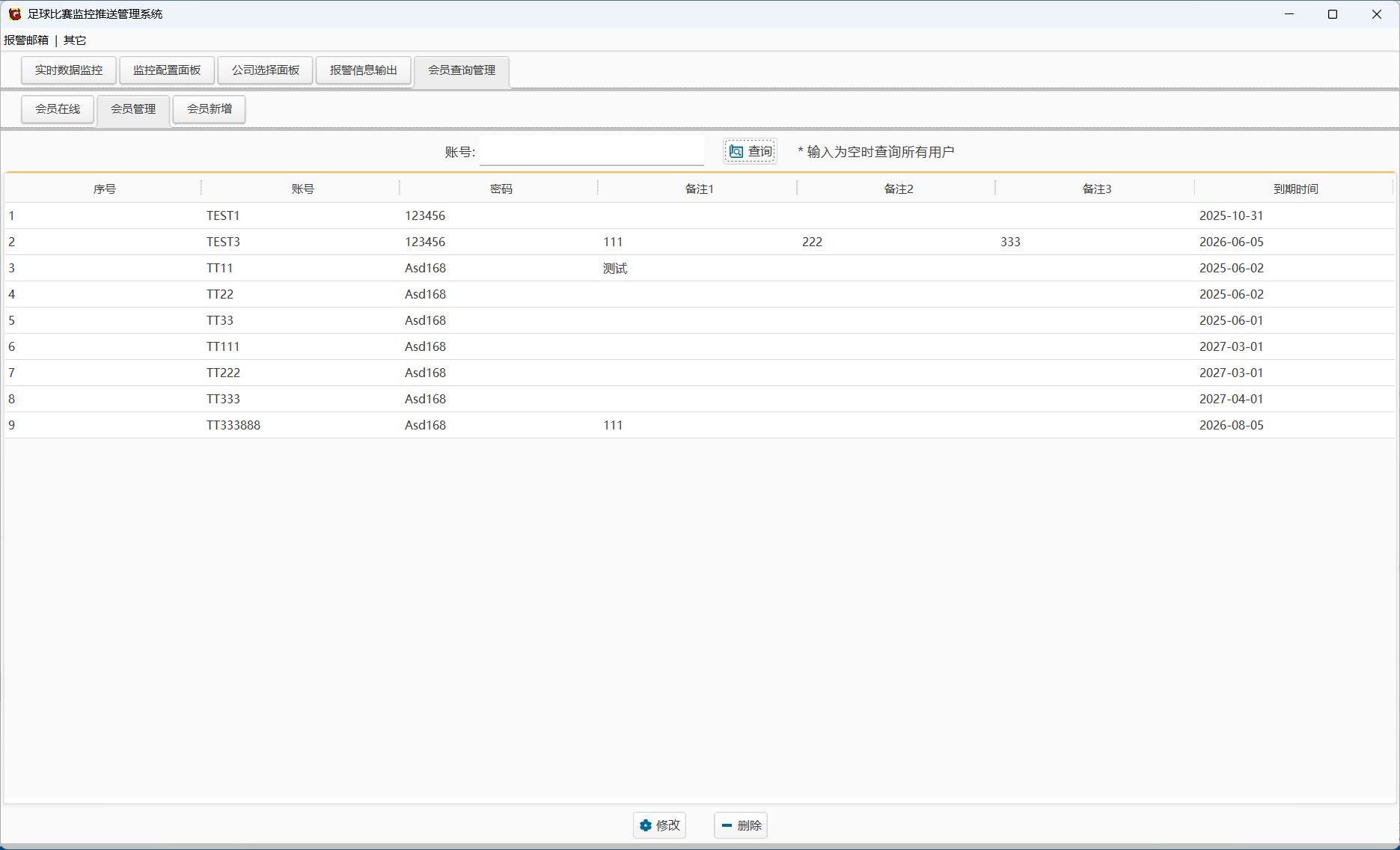
Task: Sort by 账号 column header
Action: pyautogui.click(x=302, y=189)
